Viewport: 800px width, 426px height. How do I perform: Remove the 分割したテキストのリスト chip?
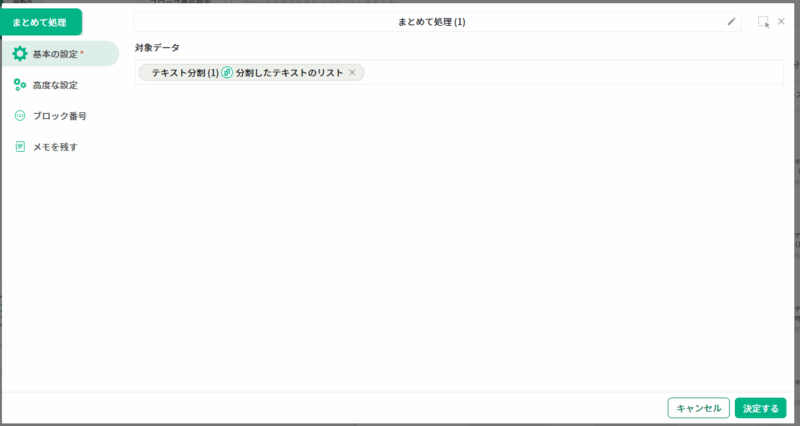pyautogui.click(x=352, y=73)
